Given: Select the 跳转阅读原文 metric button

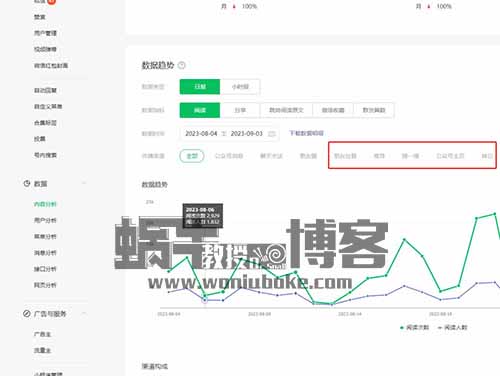Looking at the screenshot, I should 286,110.
